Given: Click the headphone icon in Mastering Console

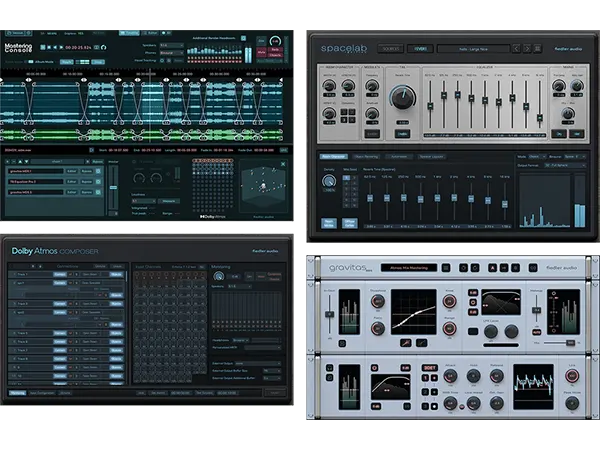Looking at the screenshot, I should (103, 47).
